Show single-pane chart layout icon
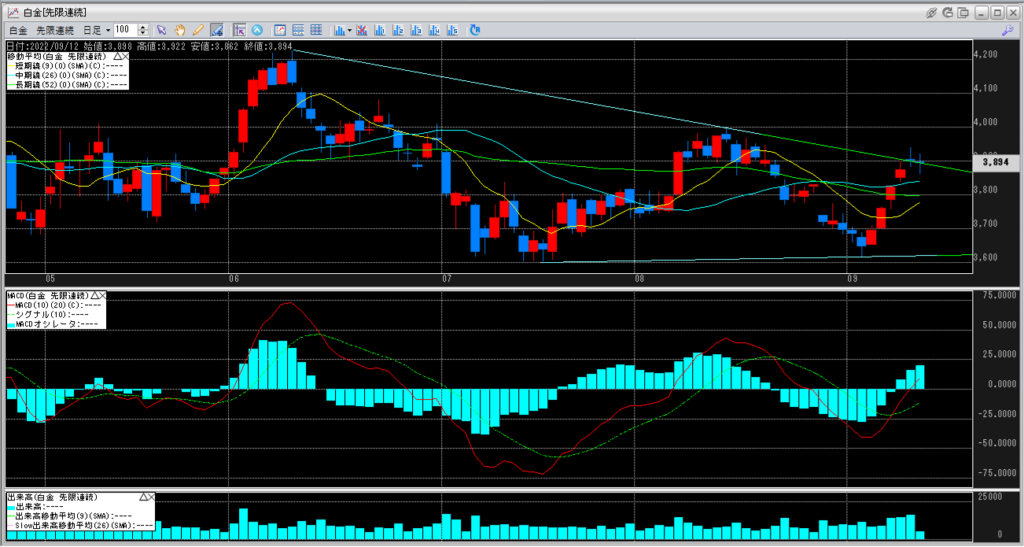This screenshot has width=1024, height=547. [x=280, y=30]
